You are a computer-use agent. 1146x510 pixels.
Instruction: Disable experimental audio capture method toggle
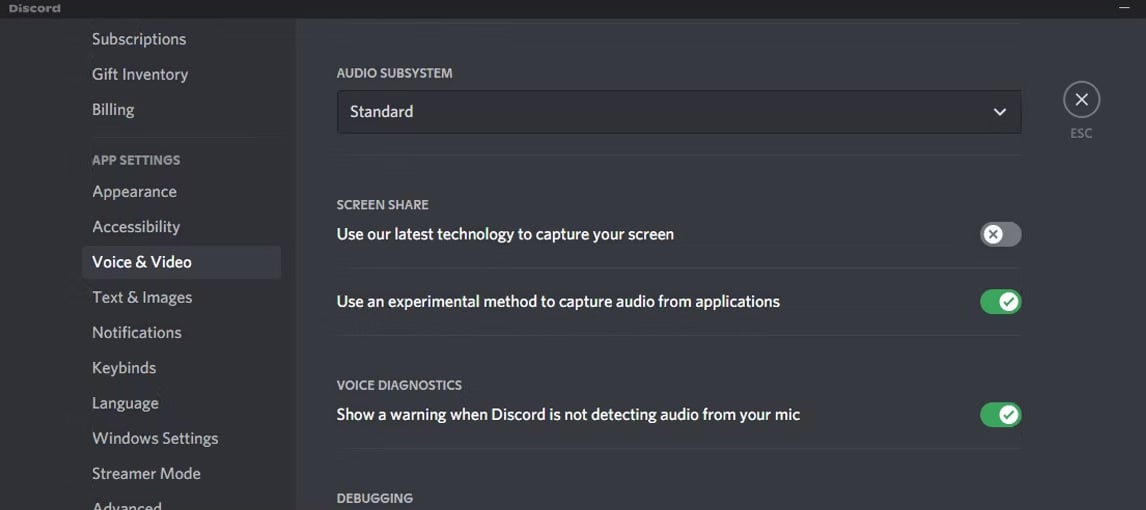(1000, 301)
